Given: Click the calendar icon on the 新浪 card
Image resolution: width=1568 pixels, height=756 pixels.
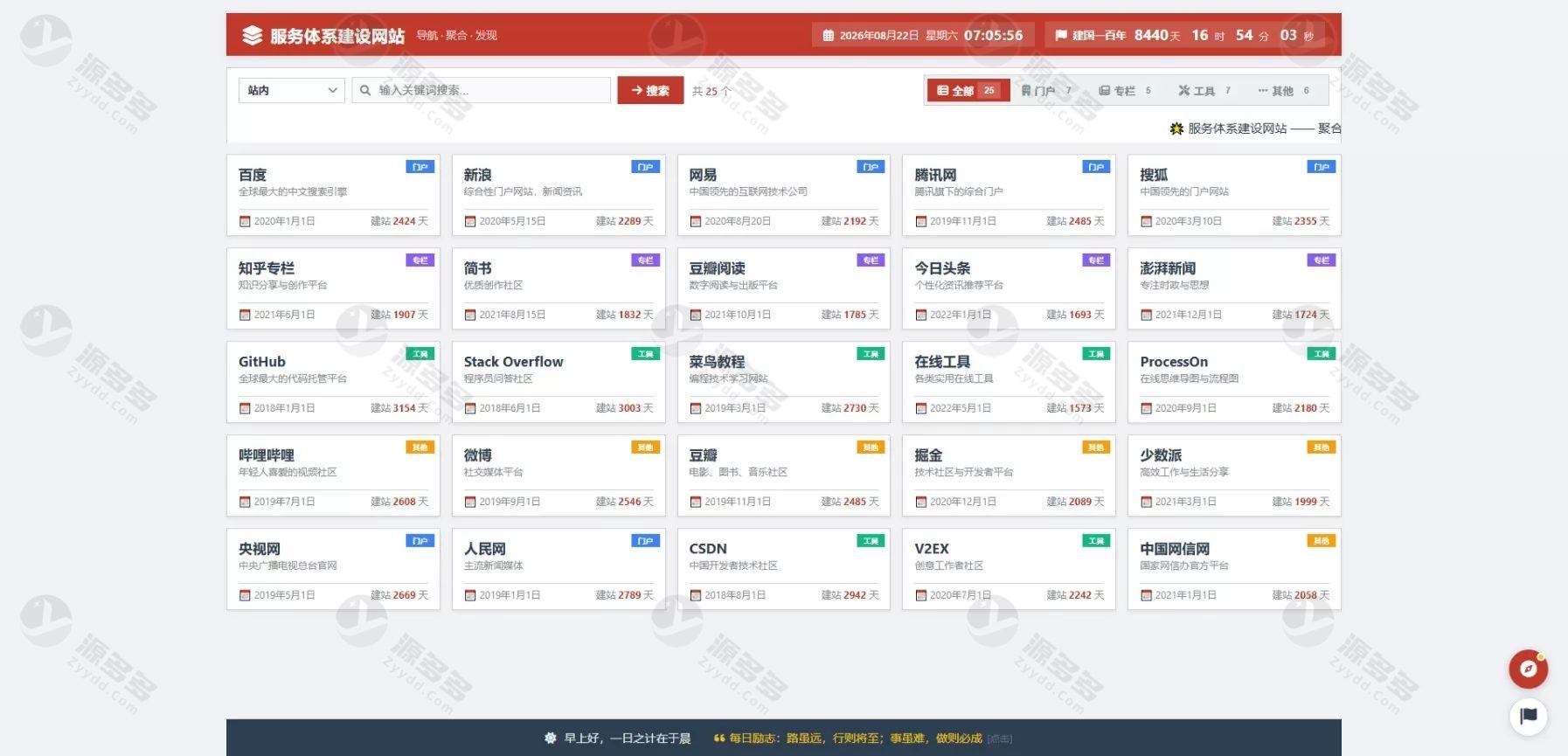Looking at the screenshot, I should pos(470,222).
